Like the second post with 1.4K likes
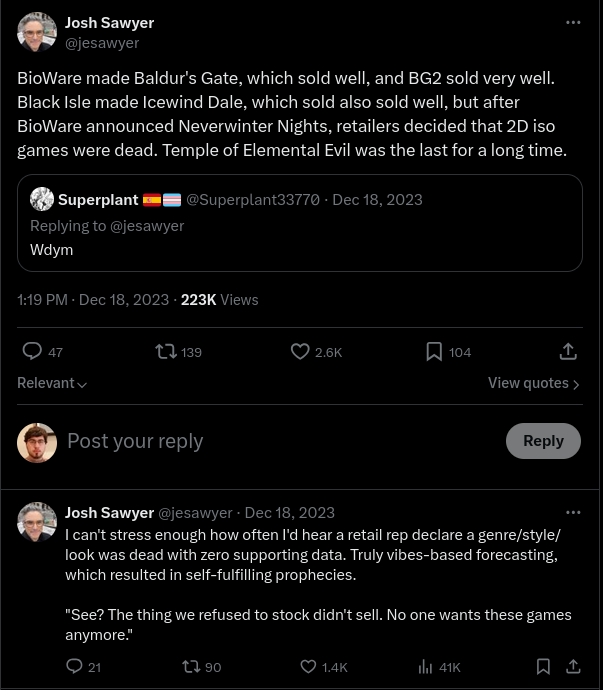Screen dimensions: 603x690 click(x=309, y=666)
